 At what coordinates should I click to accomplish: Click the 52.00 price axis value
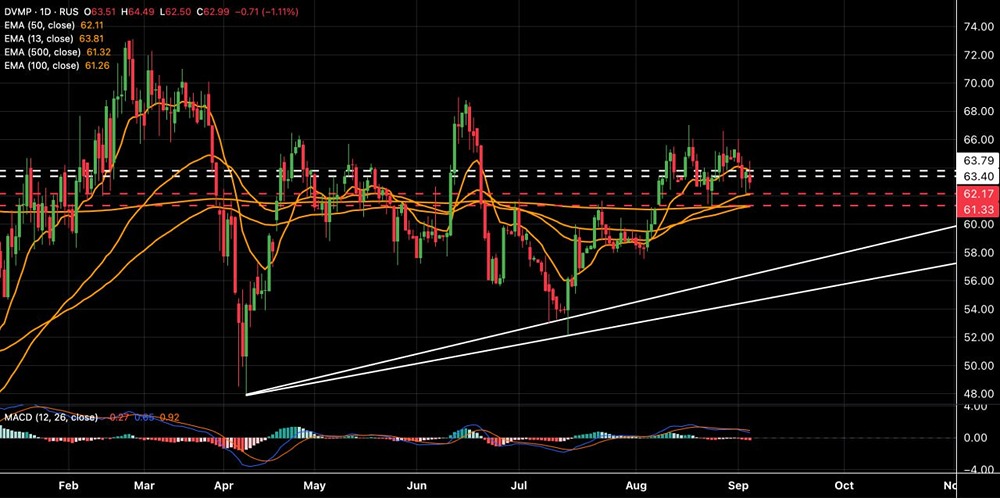(x=978, y=337)
